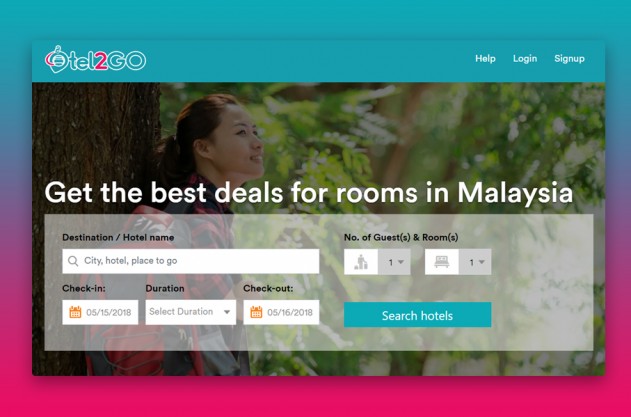Focus the City, hotel, place to go field
631x417 pixels.
[191, 261]
